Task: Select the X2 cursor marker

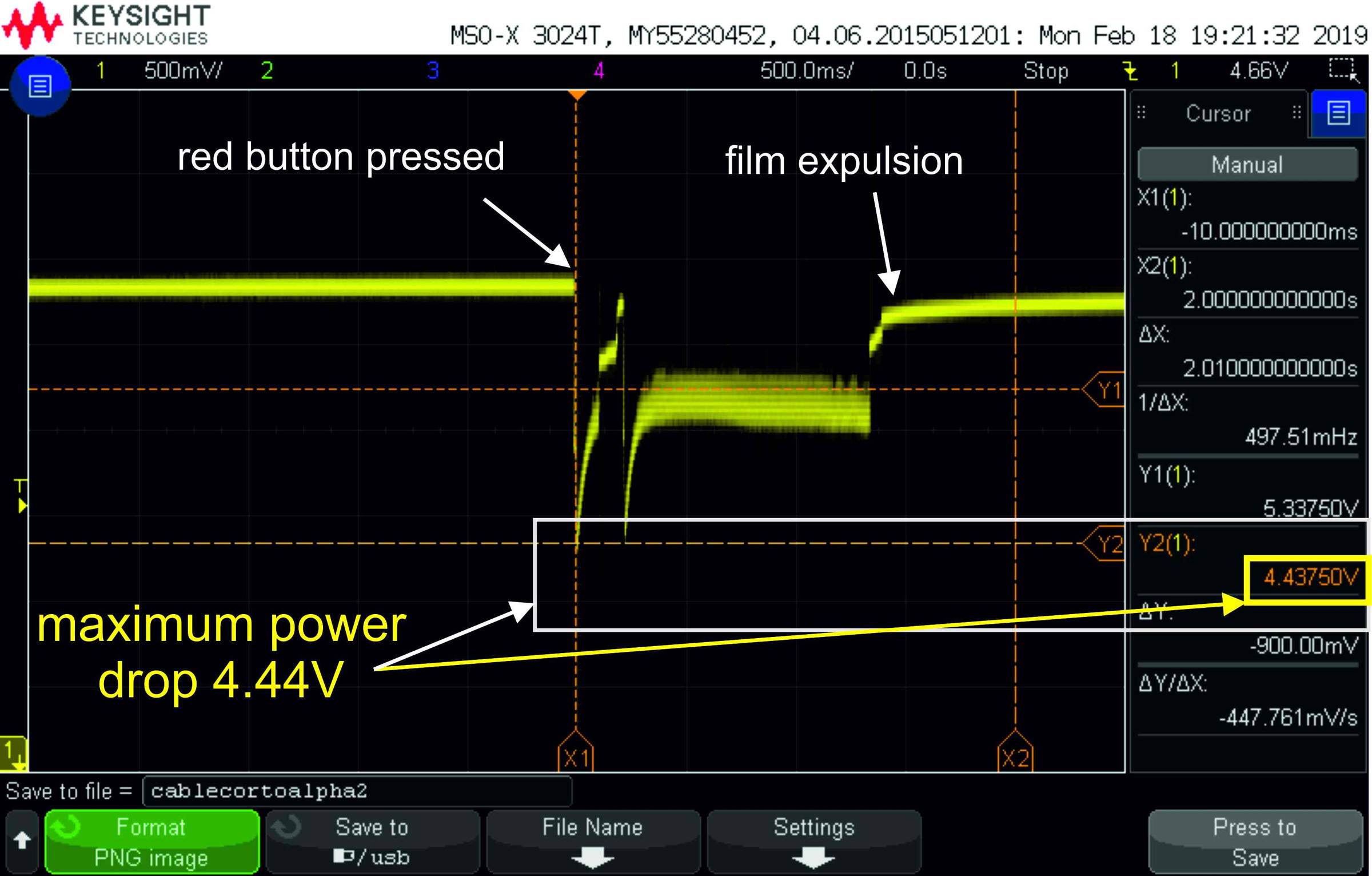Action: tap(1015, 752)
